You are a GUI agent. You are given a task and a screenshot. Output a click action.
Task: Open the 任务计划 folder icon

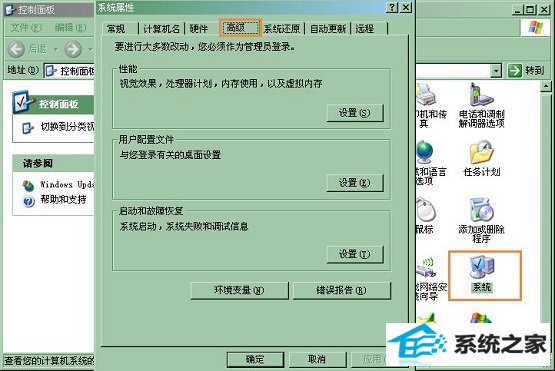482,152
